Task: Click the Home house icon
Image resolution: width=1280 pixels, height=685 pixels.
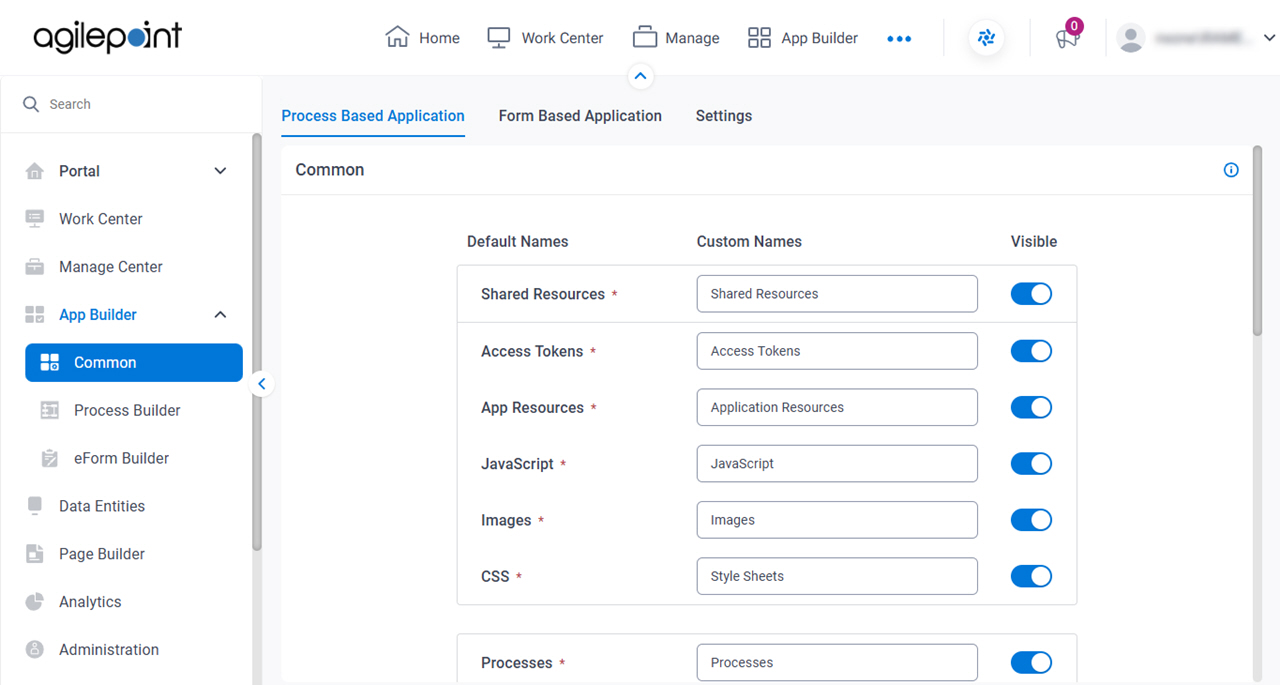Action: click(x=397, y=38)
